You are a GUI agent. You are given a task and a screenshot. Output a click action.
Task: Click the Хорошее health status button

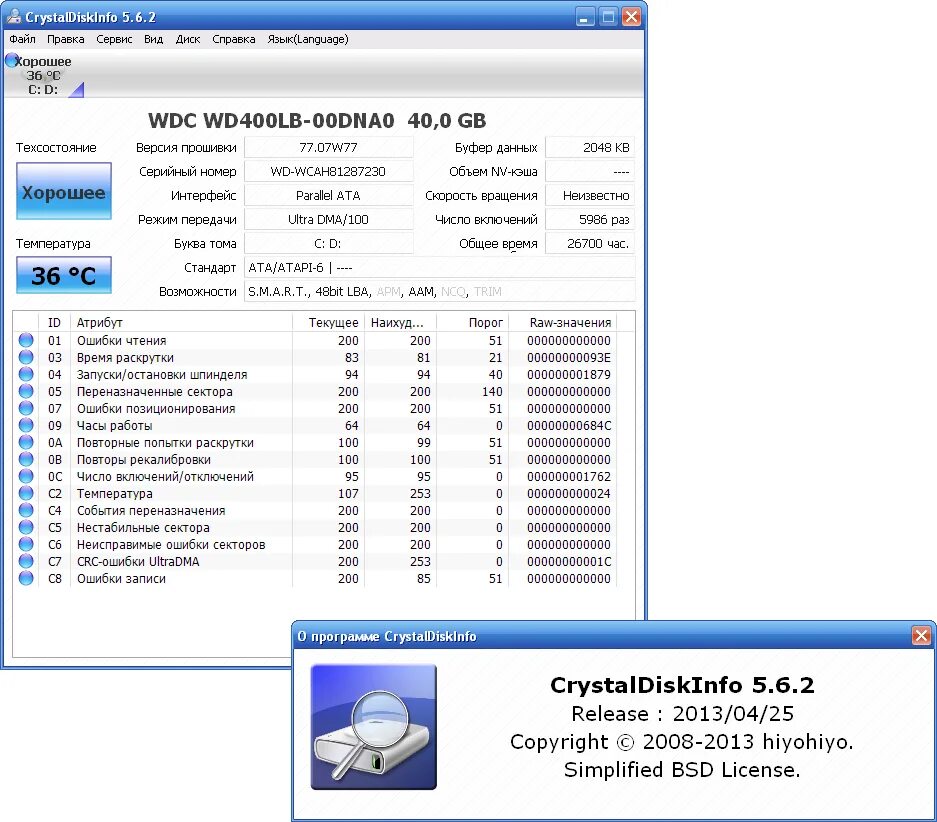click(x=64, y=191)
